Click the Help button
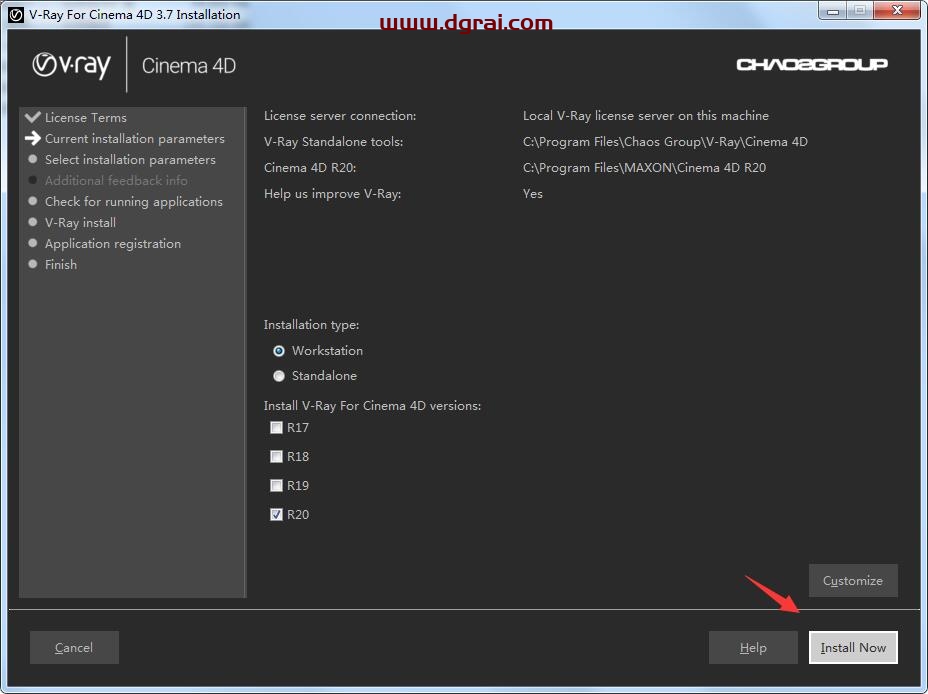 pos(753,648)
